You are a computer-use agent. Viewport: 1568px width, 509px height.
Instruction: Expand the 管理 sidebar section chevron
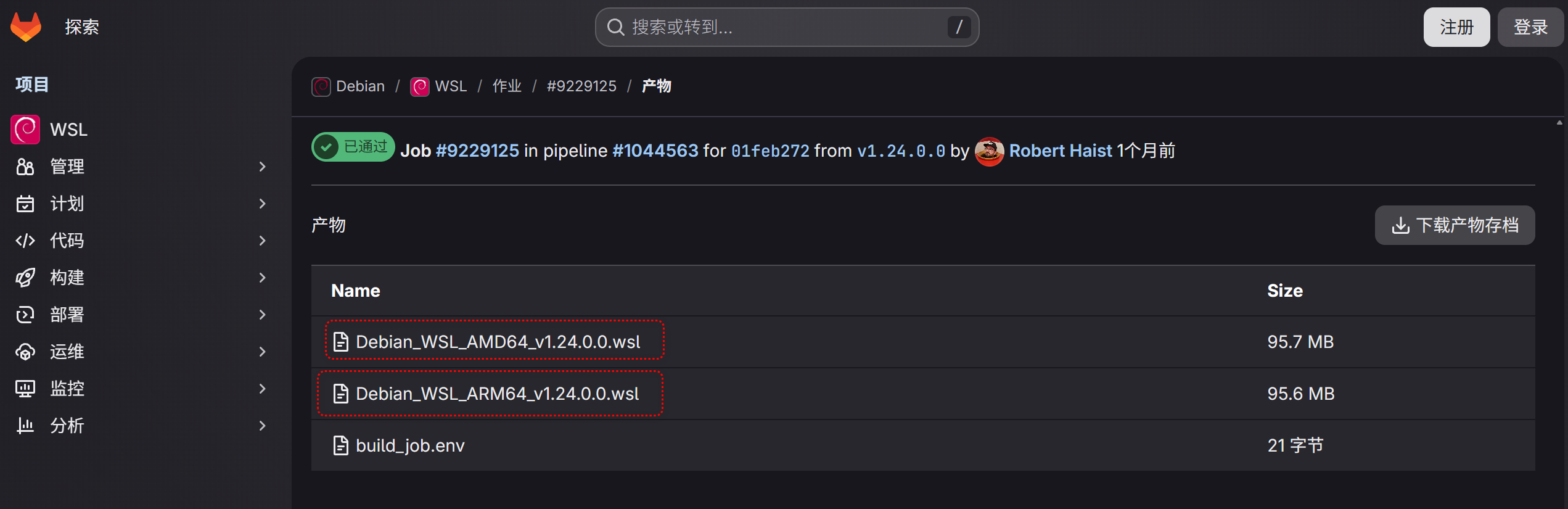(x=263, y=167)
